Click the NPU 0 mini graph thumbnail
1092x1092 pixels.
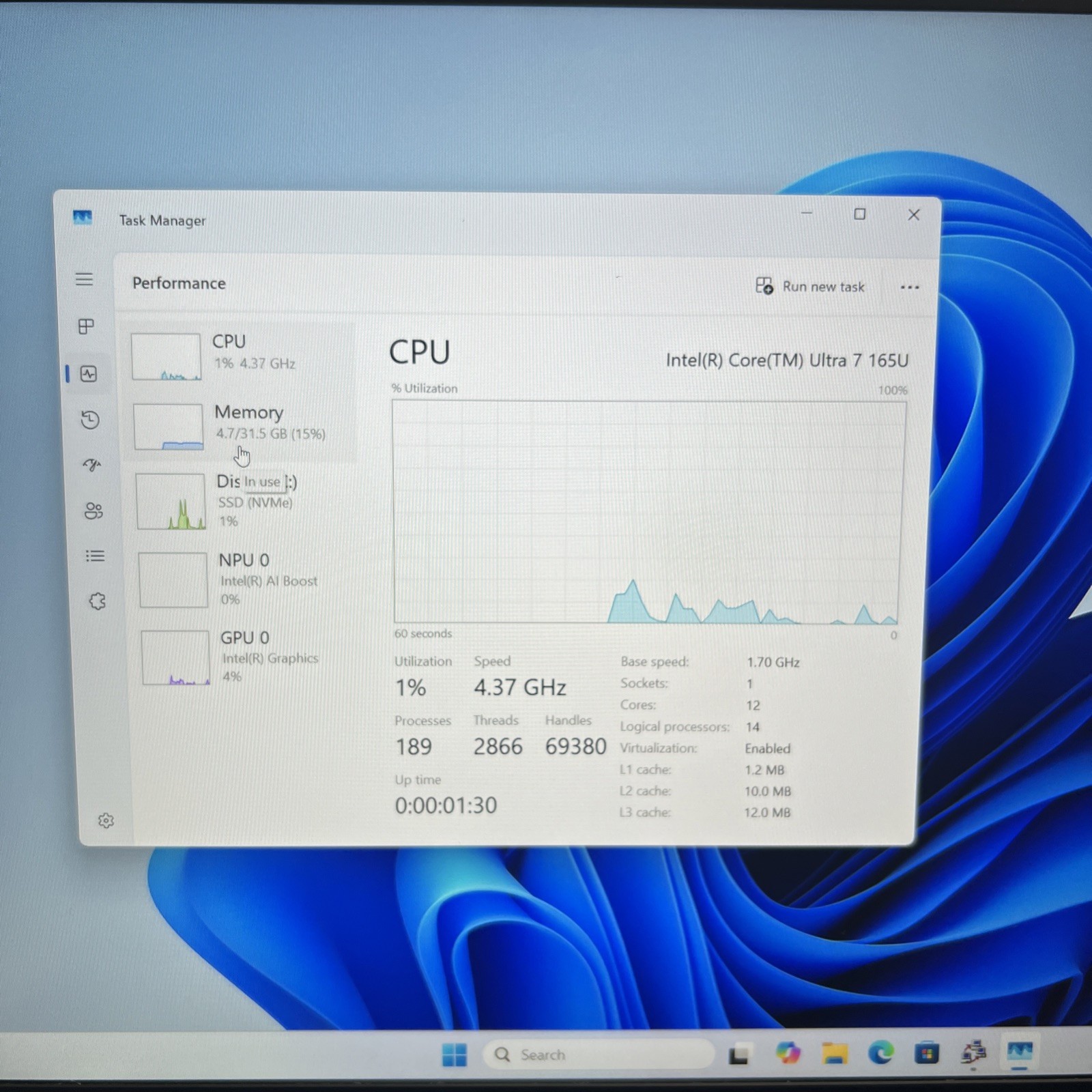click(x=173, y=579)
